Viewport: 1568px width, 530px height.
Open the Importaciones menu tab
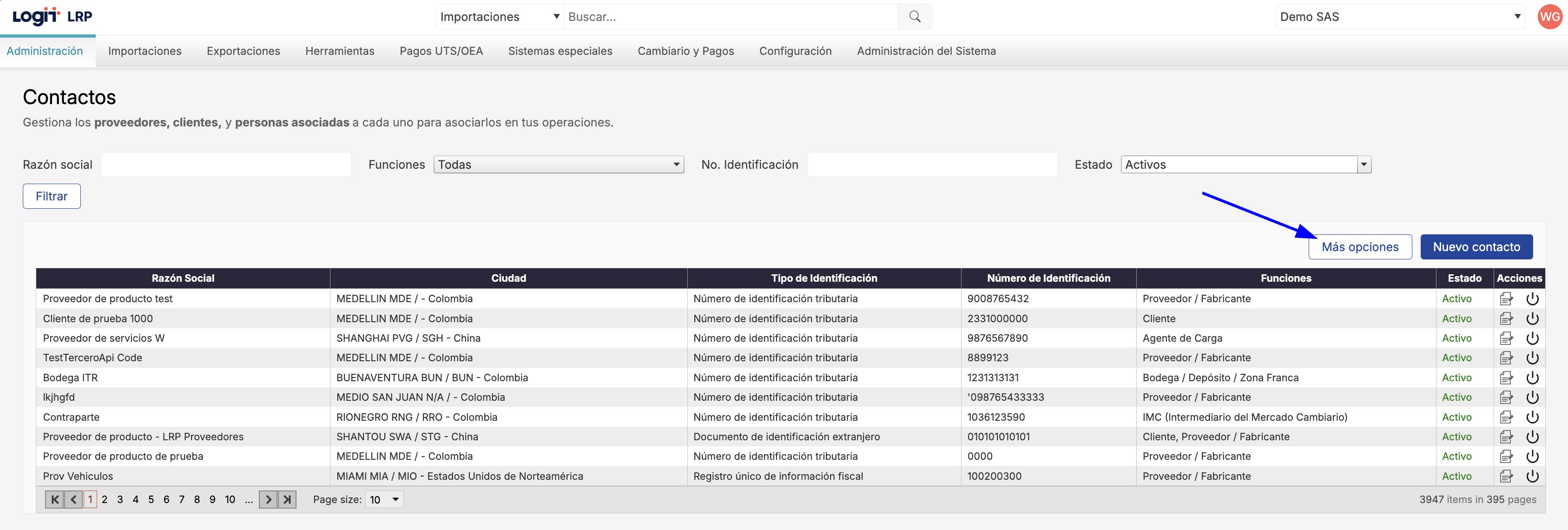point(145,51)
